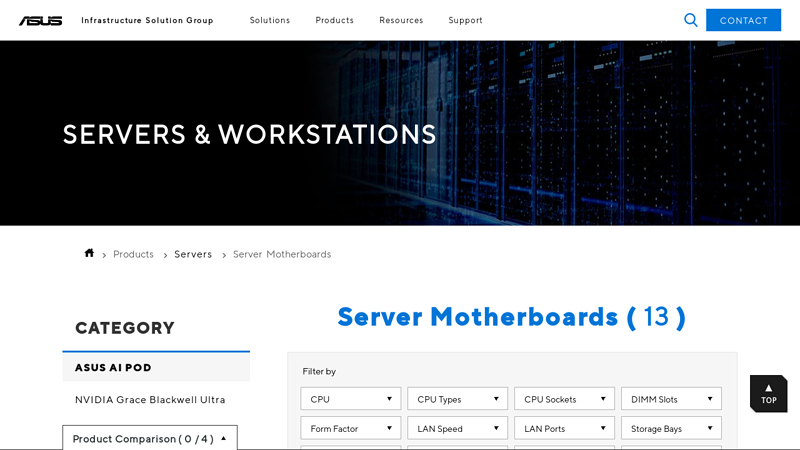800x450 pixels.
Task: Open the LAN Speed filter dropdown
Action: [x=457, y=429]
